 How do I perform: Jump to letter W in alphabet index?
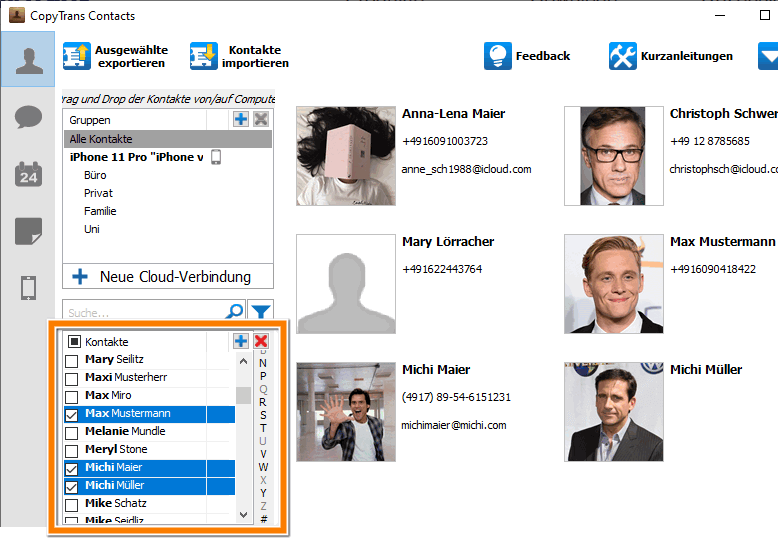(x=263, y=467)
